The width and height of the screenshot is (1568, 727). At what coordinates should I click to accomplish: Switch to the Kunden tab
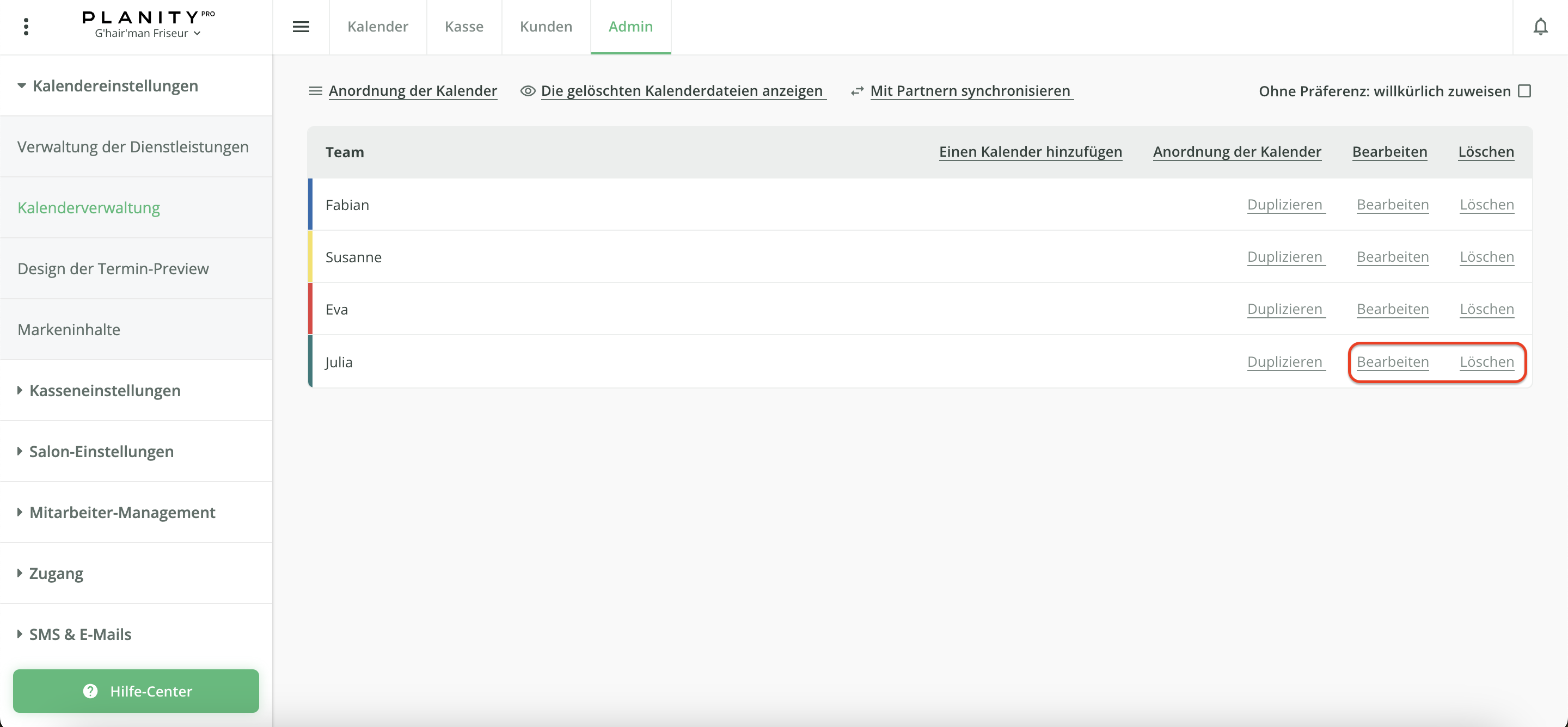pyautogui.click(x=546, y=27)
